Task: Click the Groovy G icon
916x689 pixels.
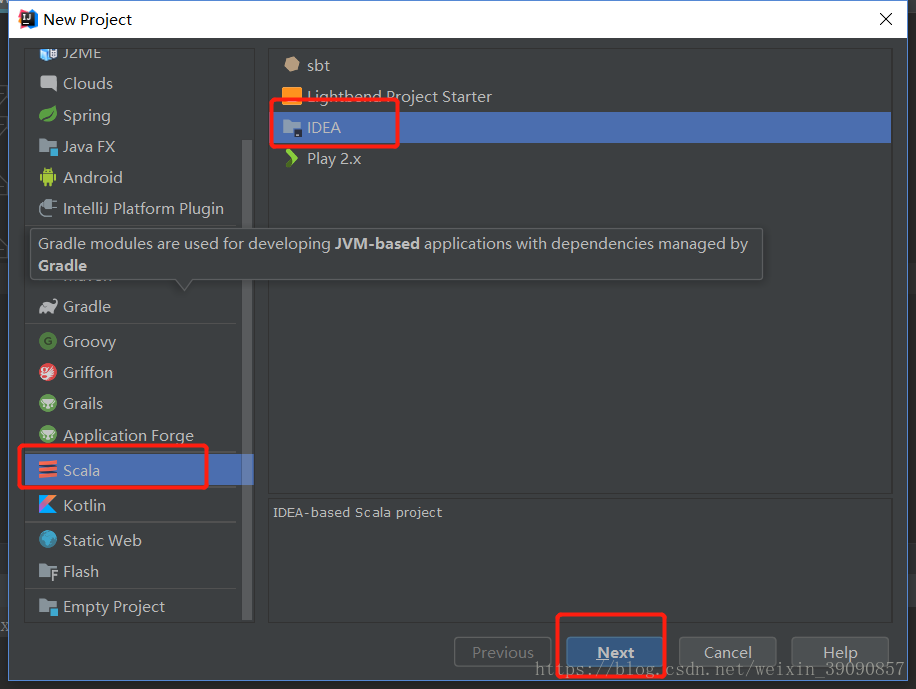Action: pos(48,341)
